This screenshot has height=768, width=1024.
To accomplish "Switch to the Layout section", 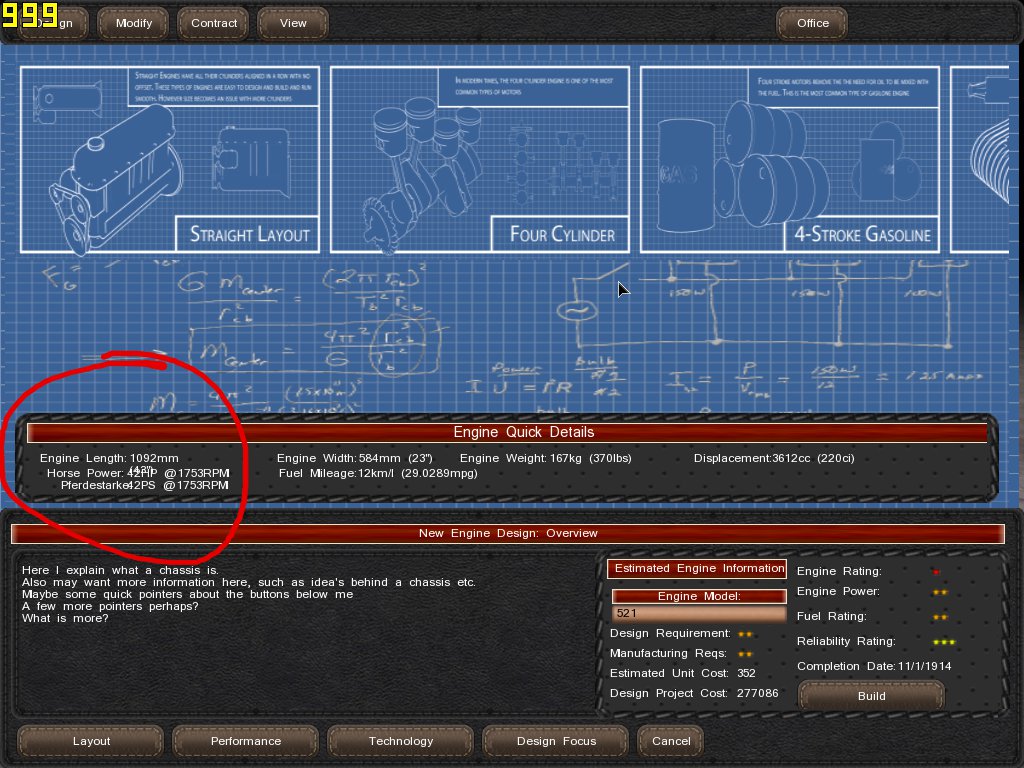I will [x=91, y=741].
